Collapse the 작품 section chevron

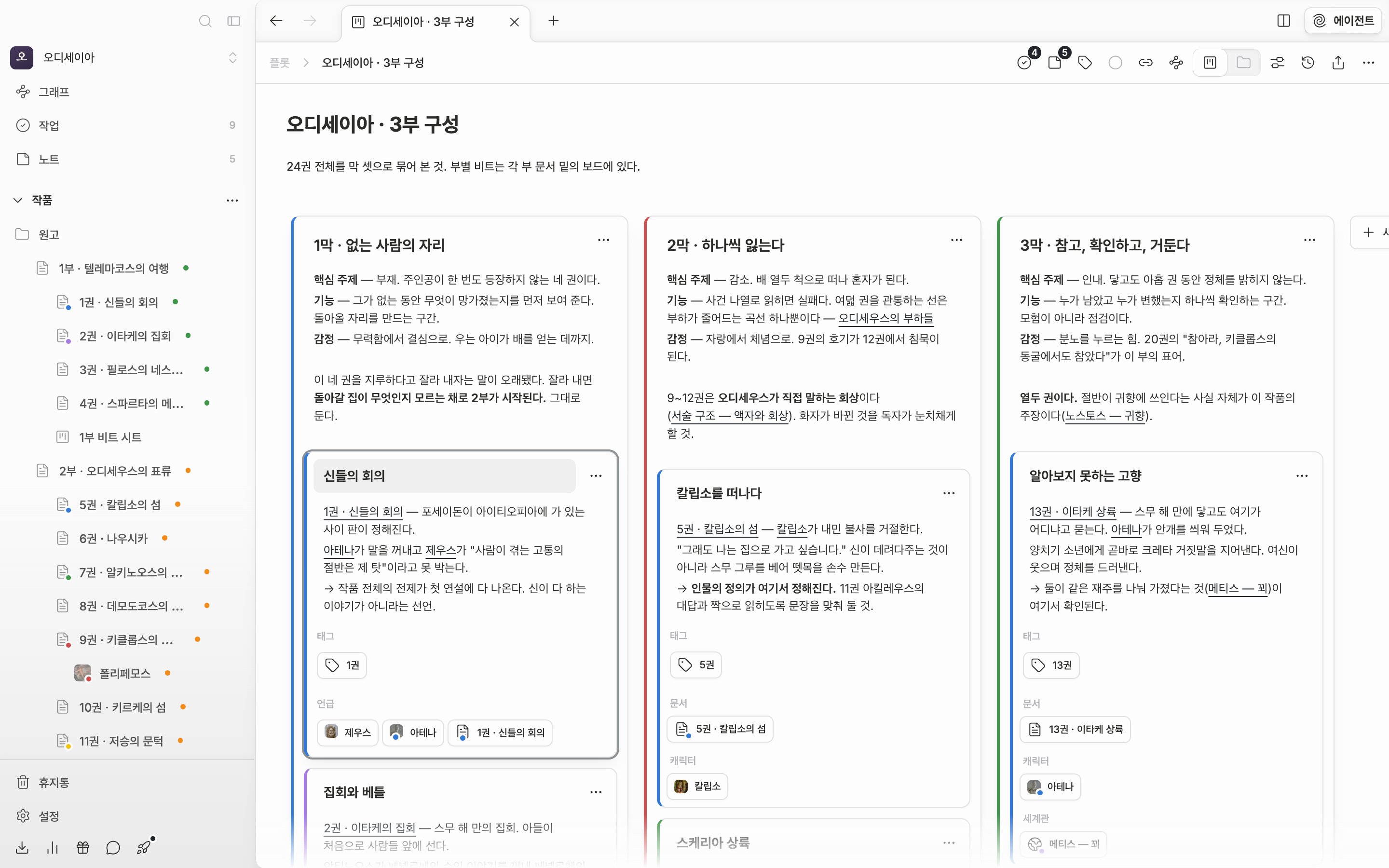click(x=18, y=200)
